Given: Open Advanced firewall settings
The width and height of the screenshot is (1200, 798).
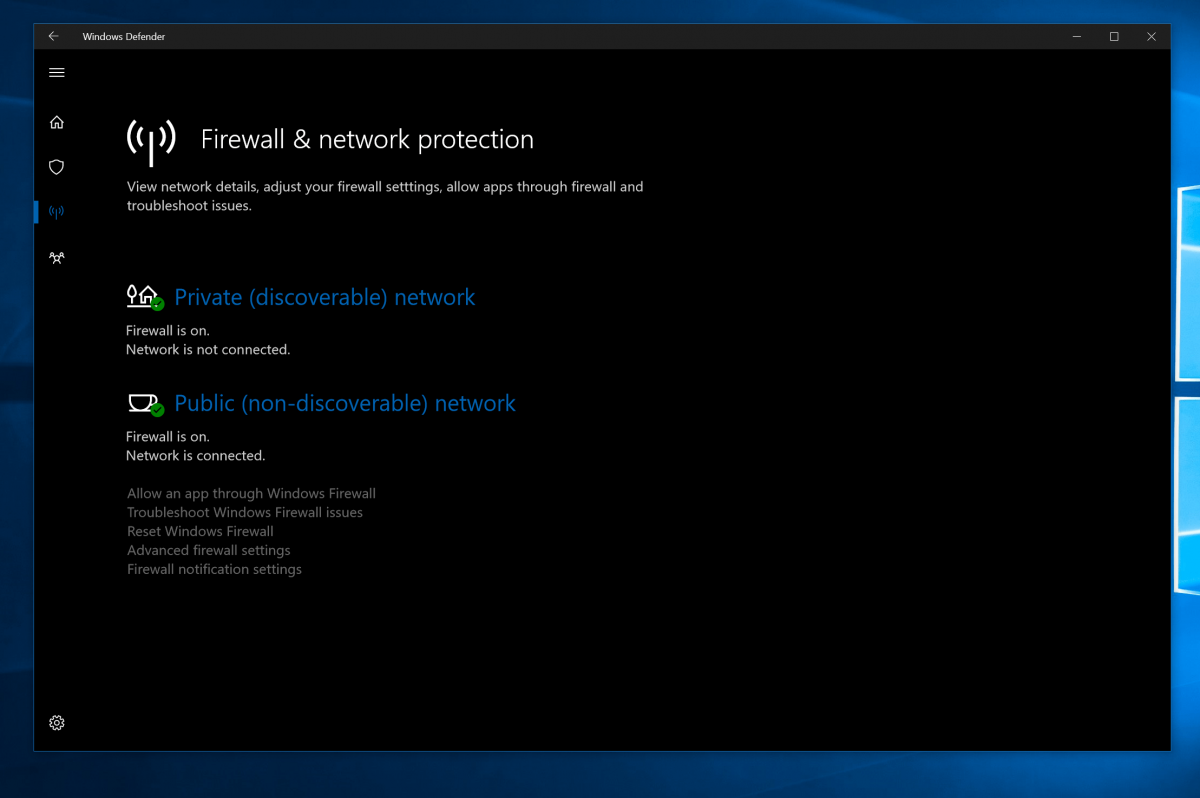Looking at the screenshot, I should click(x=208, y=550).
